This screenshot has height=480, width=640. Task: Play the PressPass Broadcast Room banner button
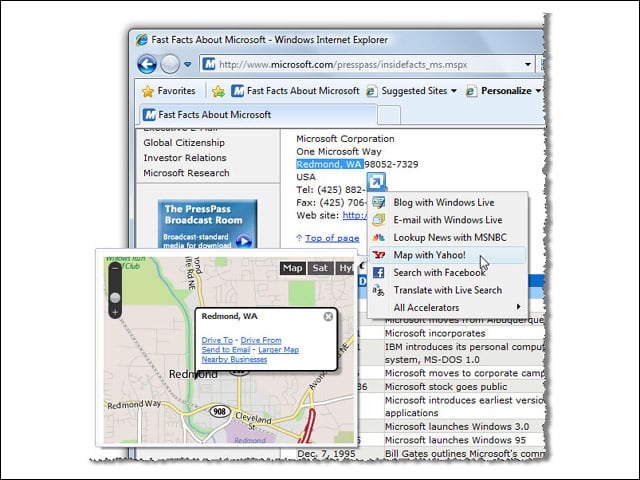click(x=244, y=241)
